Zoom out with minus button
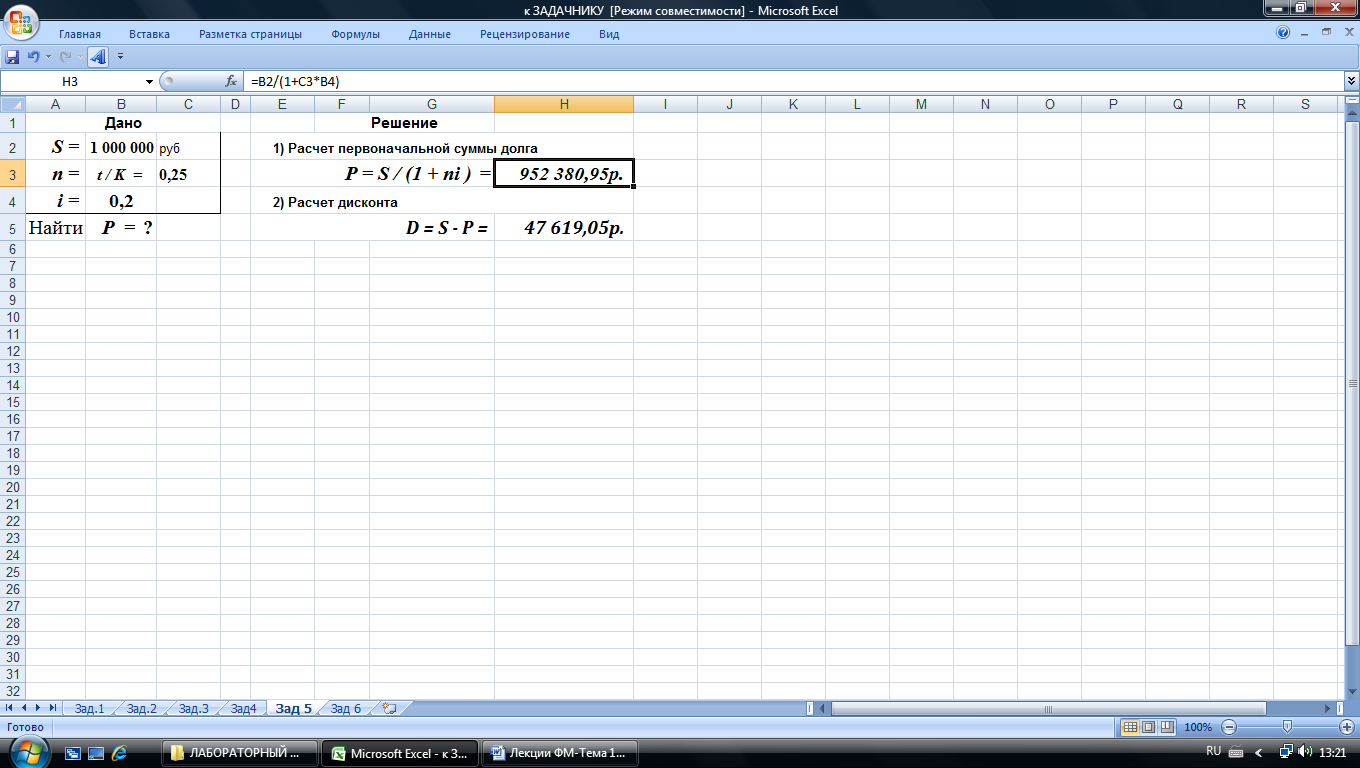Image resolution: width=1360 pixels, height=768 pixels. click(x=1229, y=727)
